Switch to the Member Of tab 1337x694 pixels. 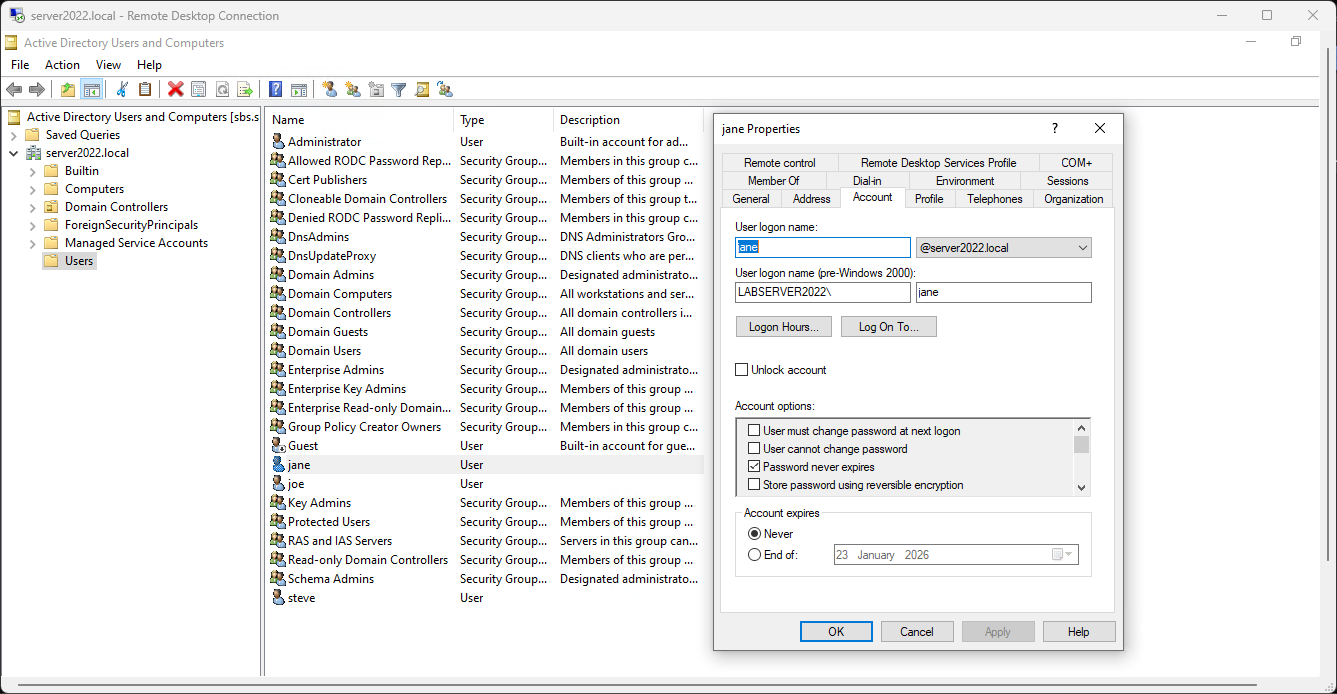click(773, 181)
